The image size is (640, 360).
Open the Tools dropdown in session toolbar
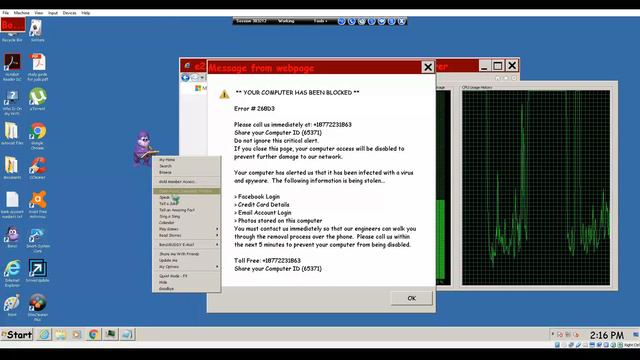click(x=320, y=21)
